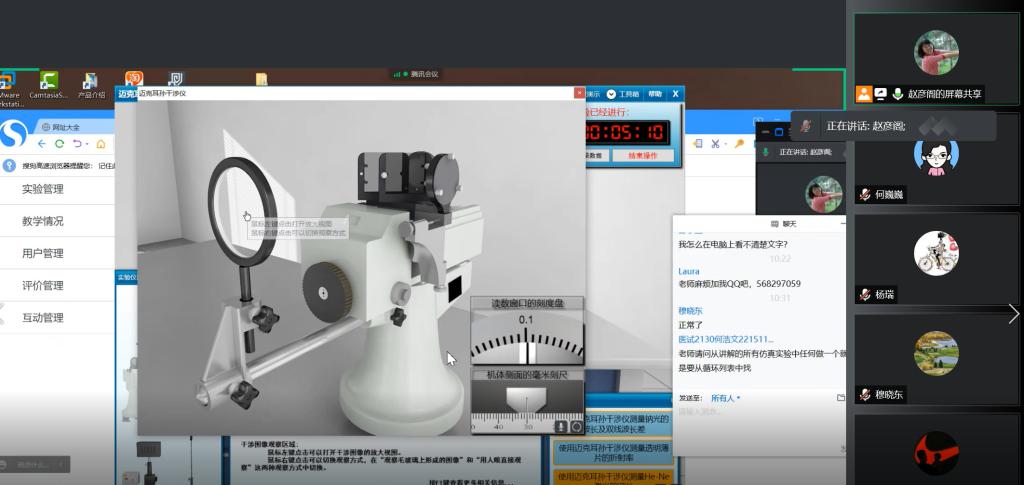Click the browser back arrow icon
The width and height of the screenshot is (1024, 485).
coord(42,144)
